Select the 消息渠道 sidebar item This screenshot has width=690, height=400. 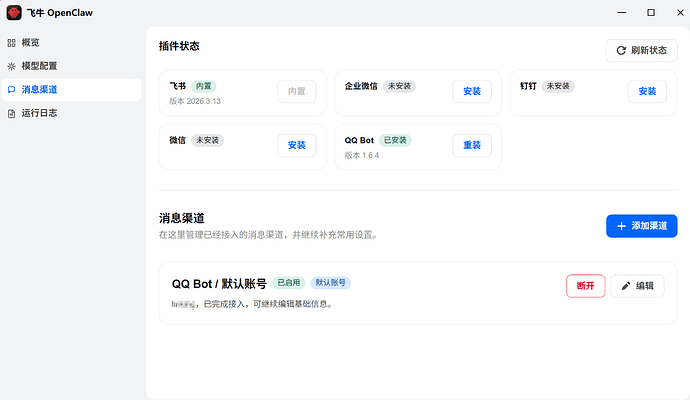[x=71, y=90]
